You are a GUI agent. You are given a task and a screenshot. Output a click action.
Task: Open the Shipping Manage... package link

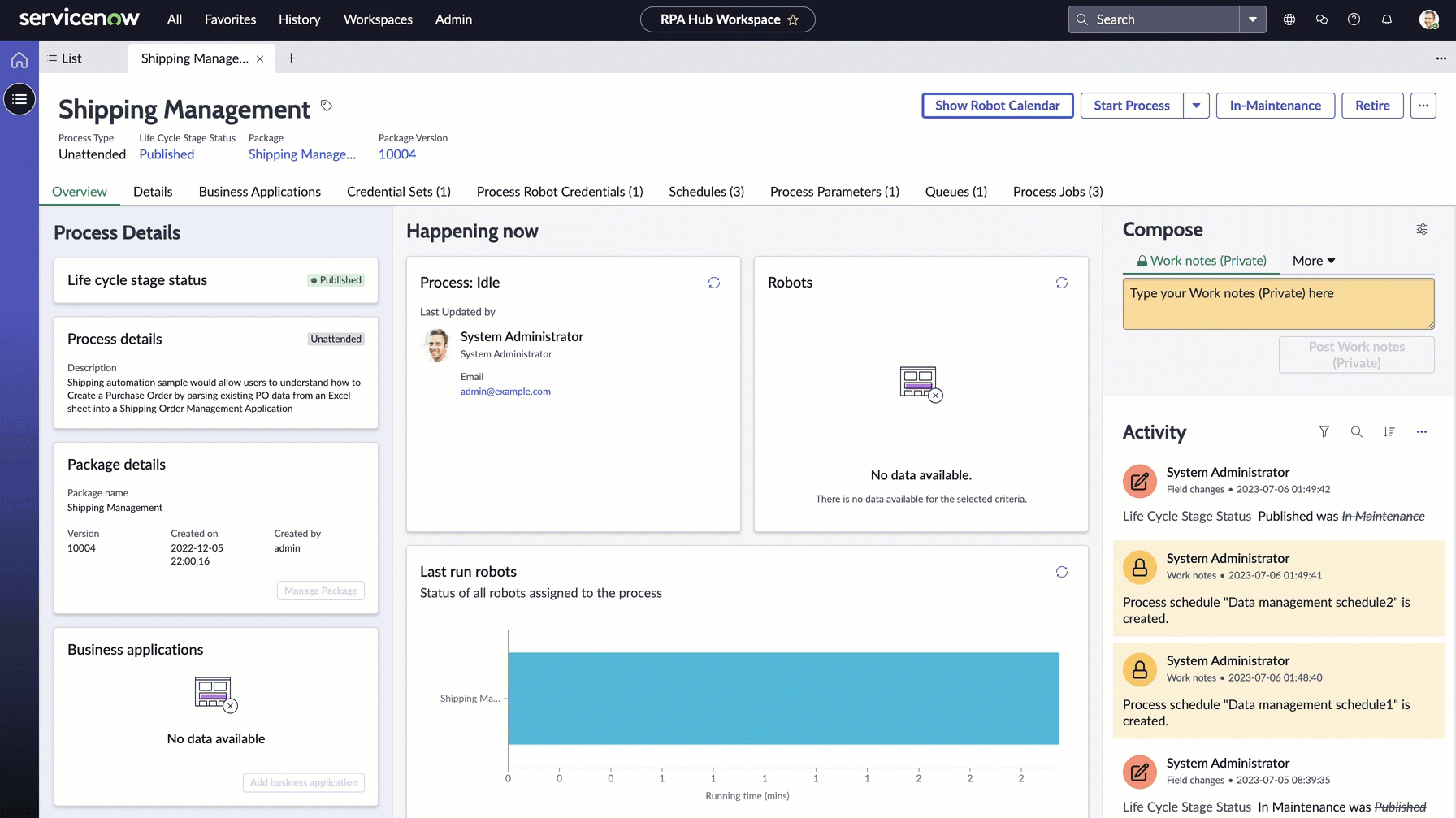[x=302, y=154]
